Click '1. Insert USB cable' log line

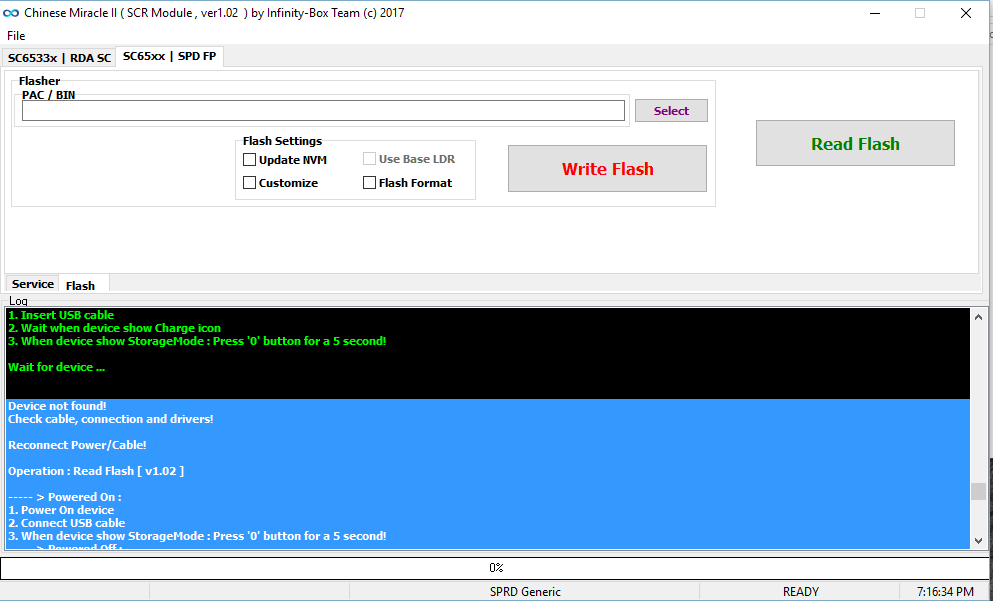61,315
